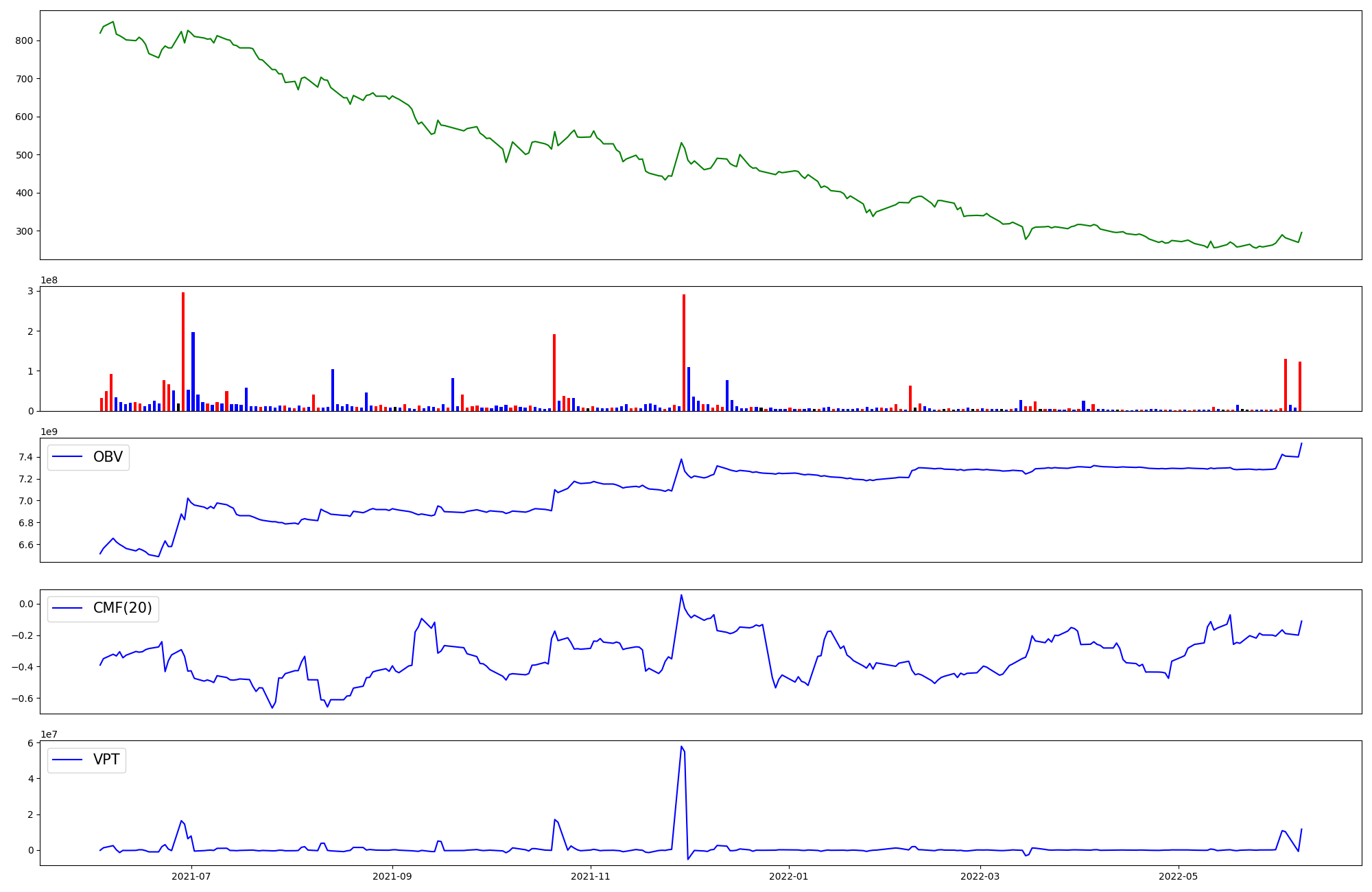Click the CMF(20) peak above 0.0
Screen dimensions: 1372x892
tap(681, 596)
